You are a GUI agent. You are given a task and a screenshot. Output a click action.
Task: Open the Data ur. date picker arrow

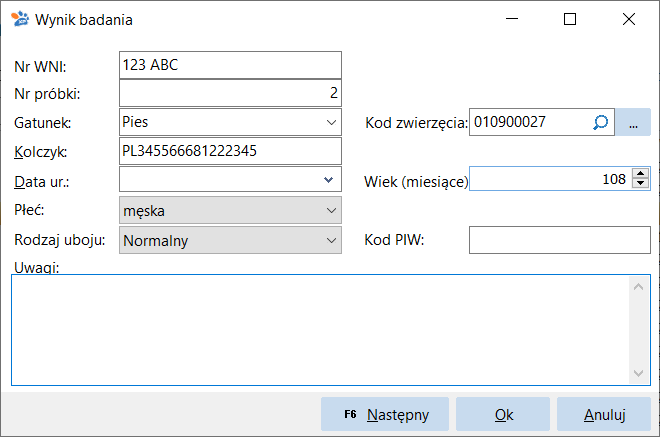[328, 180]
